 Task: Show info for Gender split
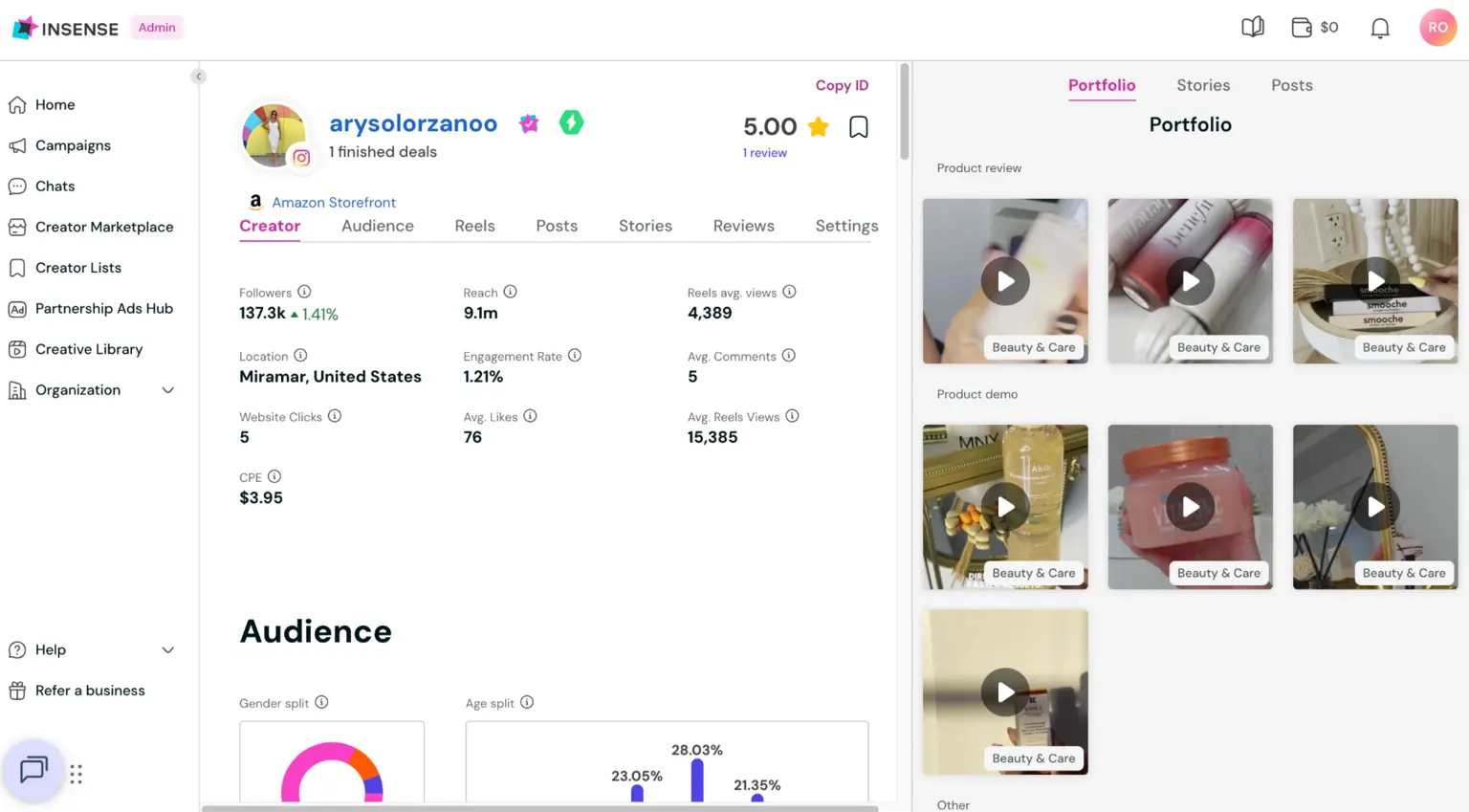point(321,702)
